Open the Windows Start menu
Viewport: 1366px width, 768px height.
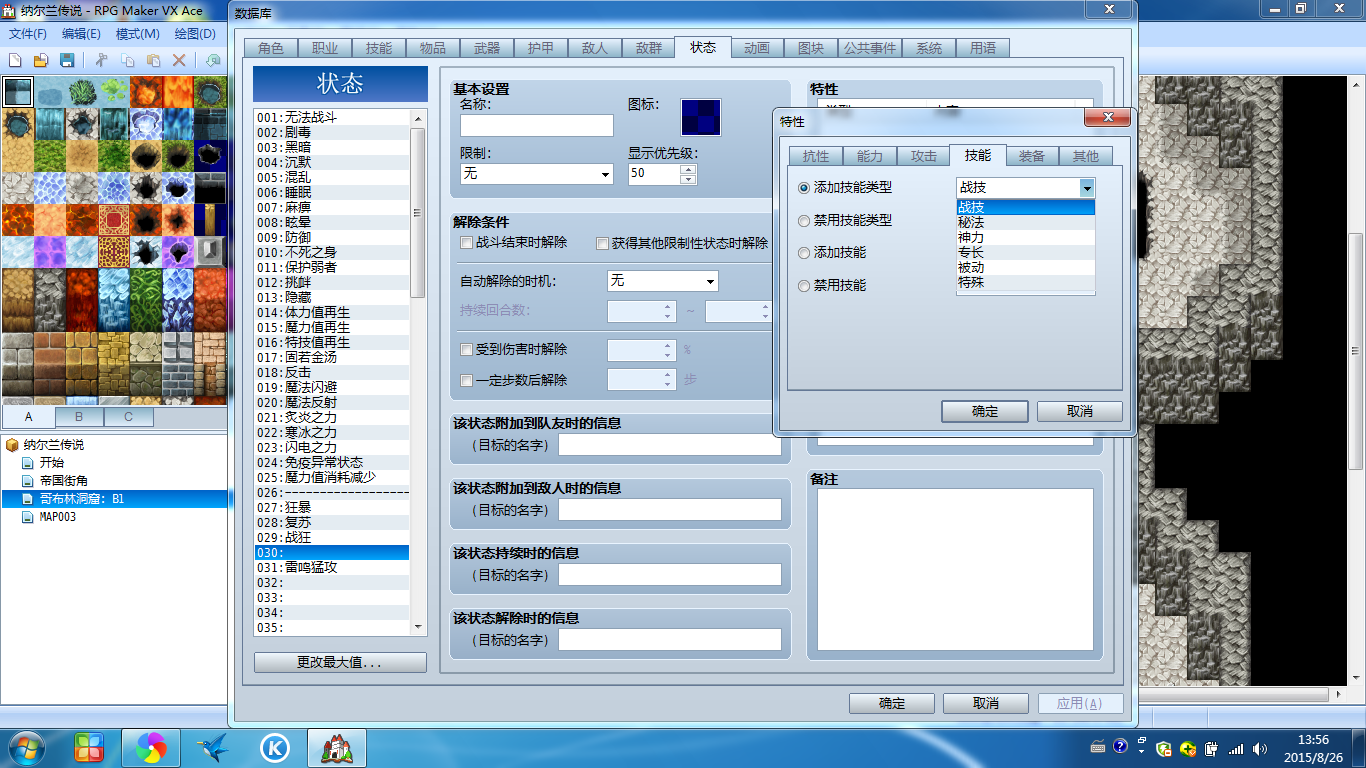[25, 747]
